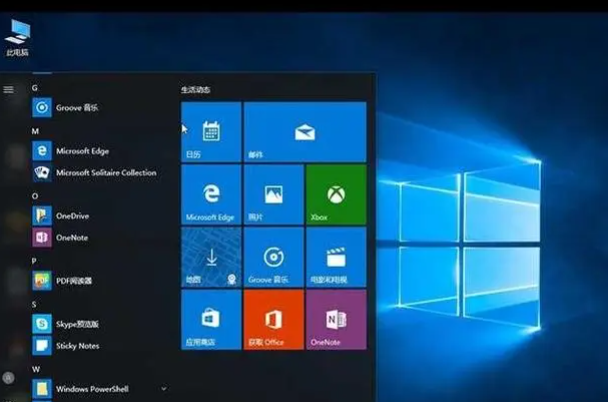The height and width of the screenshot is (402, 615).
Task: Click the user account icon in sidebar
Action: (8, 378)
